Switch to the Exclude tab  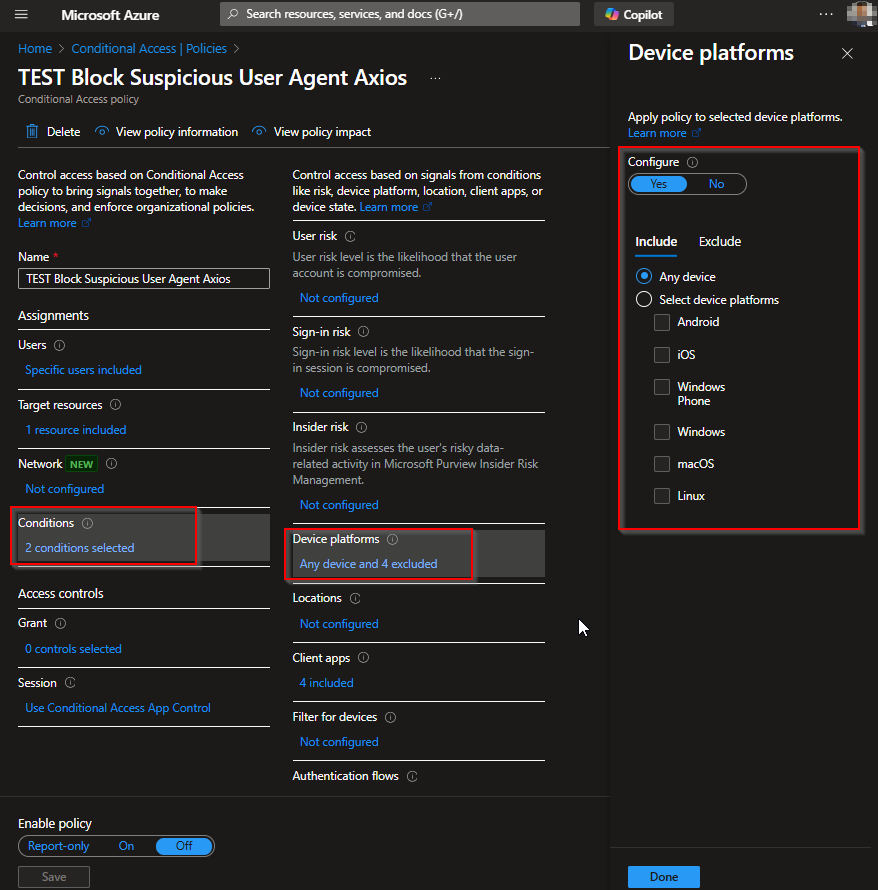click(719, 242)
